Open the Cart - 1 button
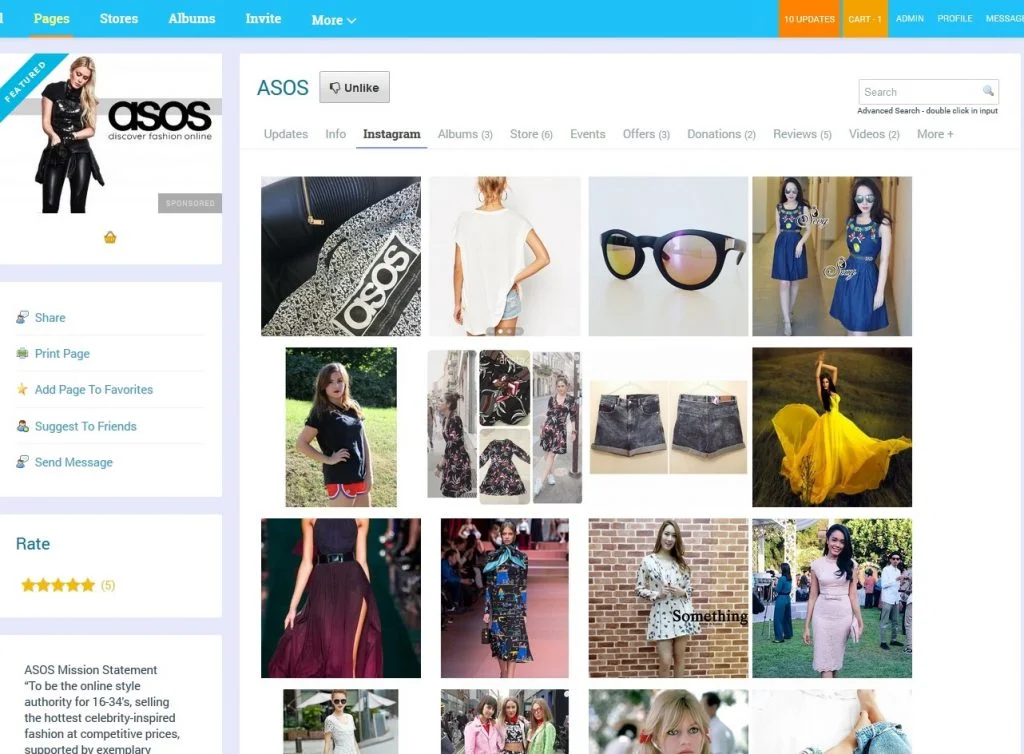1024x754 pixels. point(865,19)
